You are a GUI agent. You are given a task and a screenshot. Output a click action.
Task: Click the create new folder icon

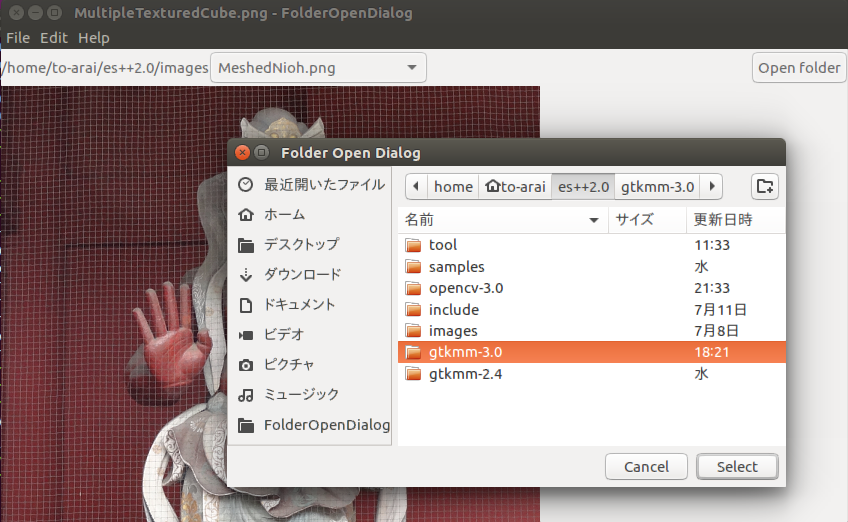pyautogui.click(x=764, y=187)
